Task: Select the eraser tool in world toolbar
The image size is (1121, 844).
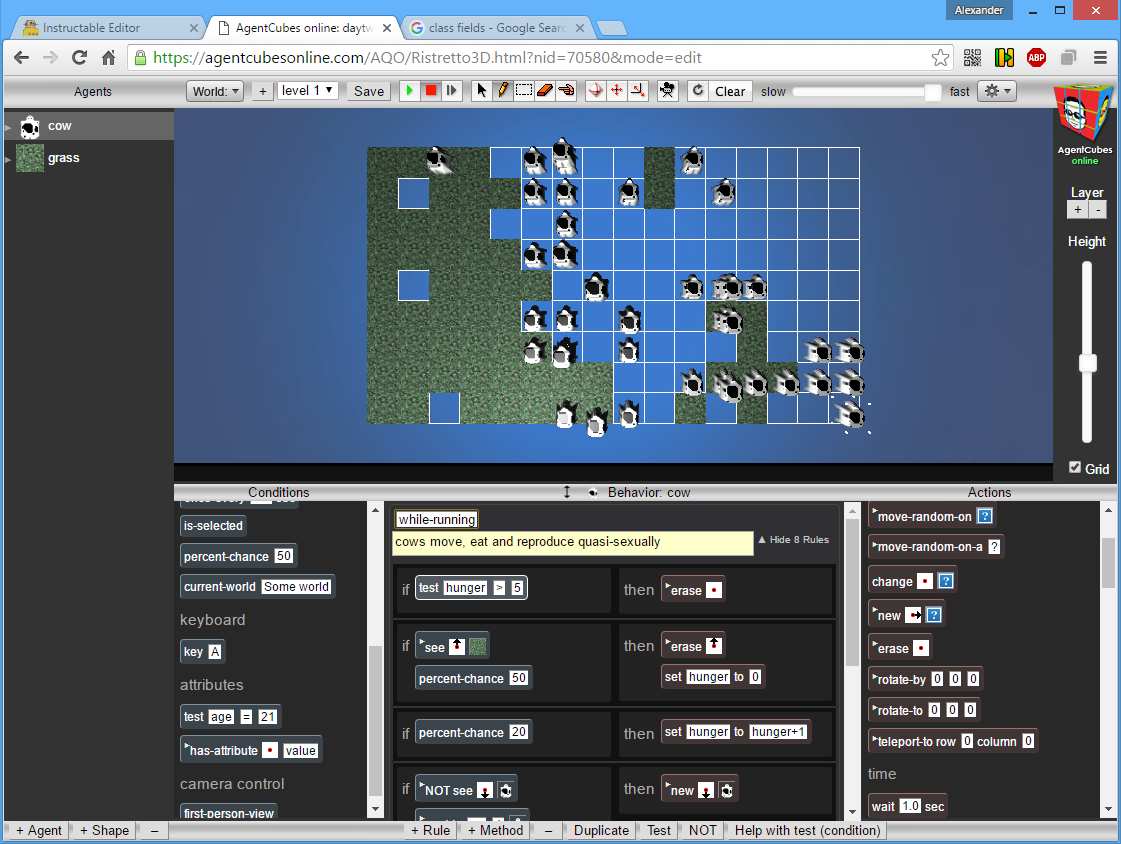Action: (545, 91)
